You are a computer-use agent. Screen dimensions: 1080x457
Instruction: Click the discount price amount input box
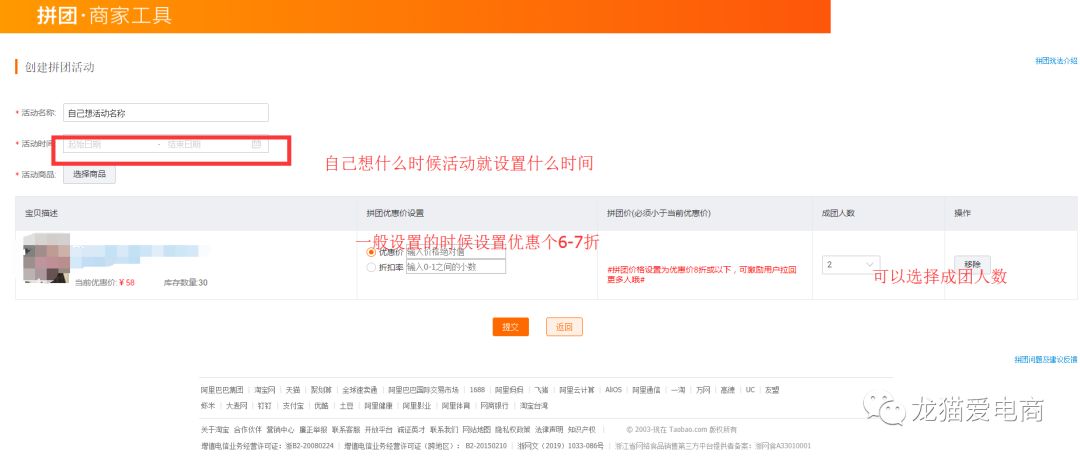click(x=455, y=252)
